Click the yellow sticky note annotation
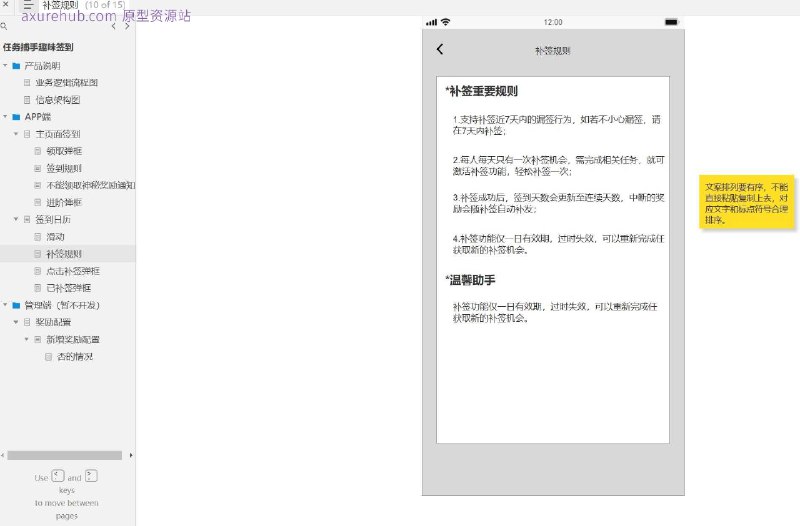 747,202
